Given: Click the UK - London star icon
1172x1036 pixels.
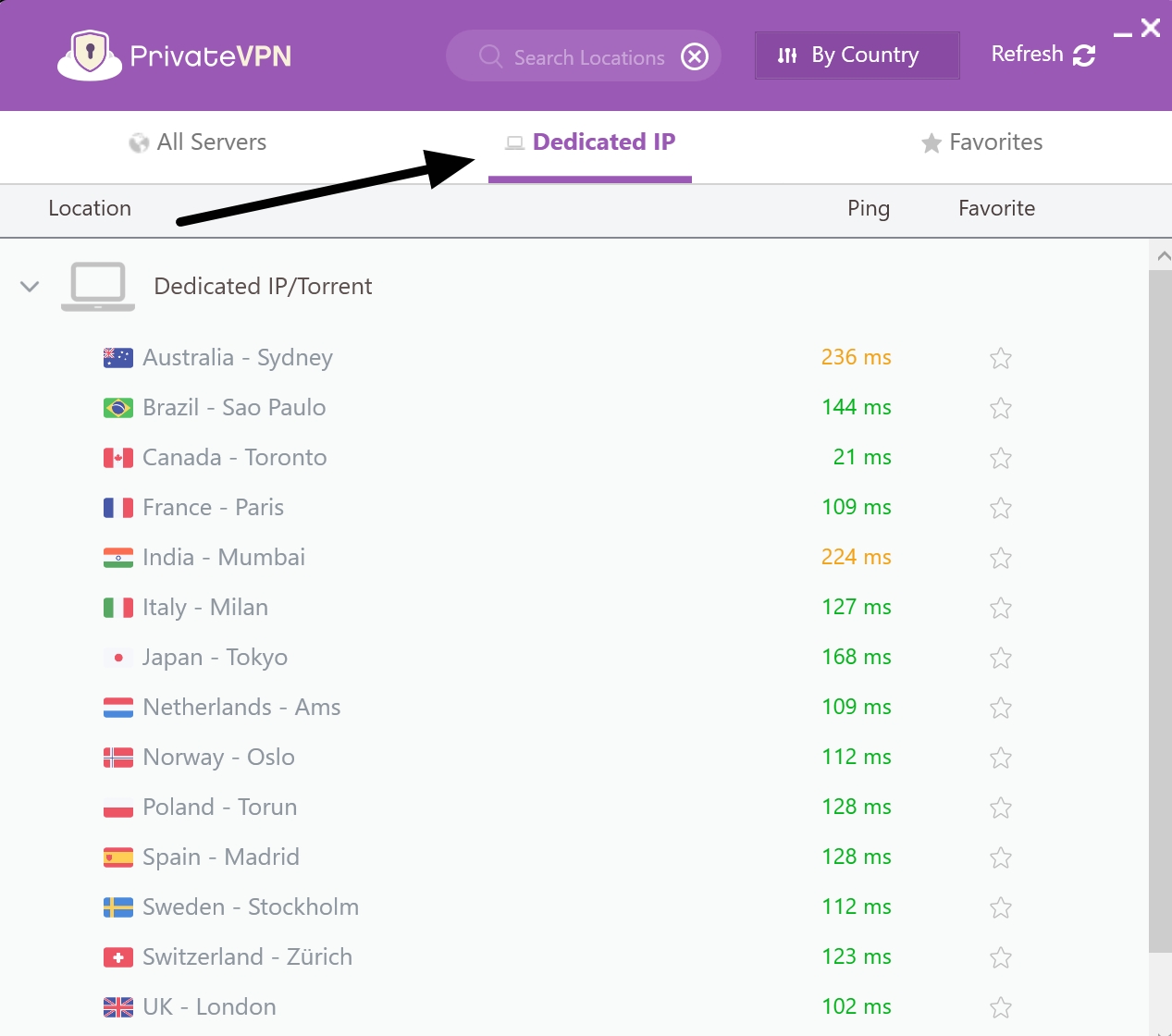Looking at the screenshot, I should coord(1000,1007).
